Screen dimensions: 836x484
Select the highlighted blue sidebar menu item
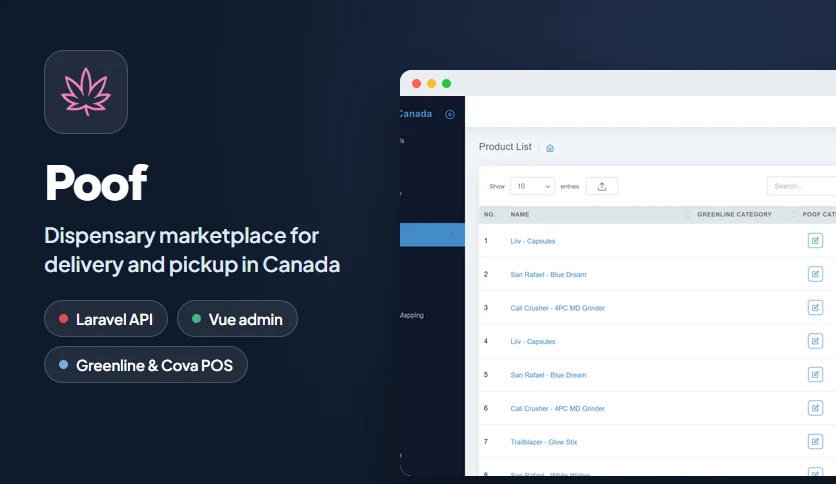(432, 235)
